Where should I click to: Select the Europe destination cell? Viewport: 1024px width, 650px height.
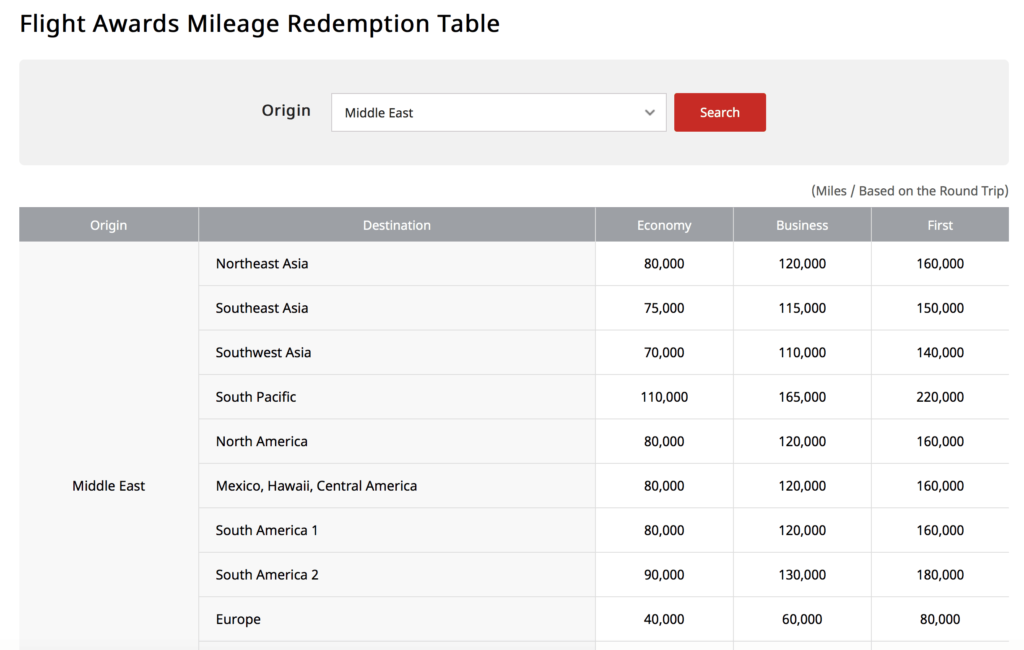pyautogui.click(x=238, y=619)
